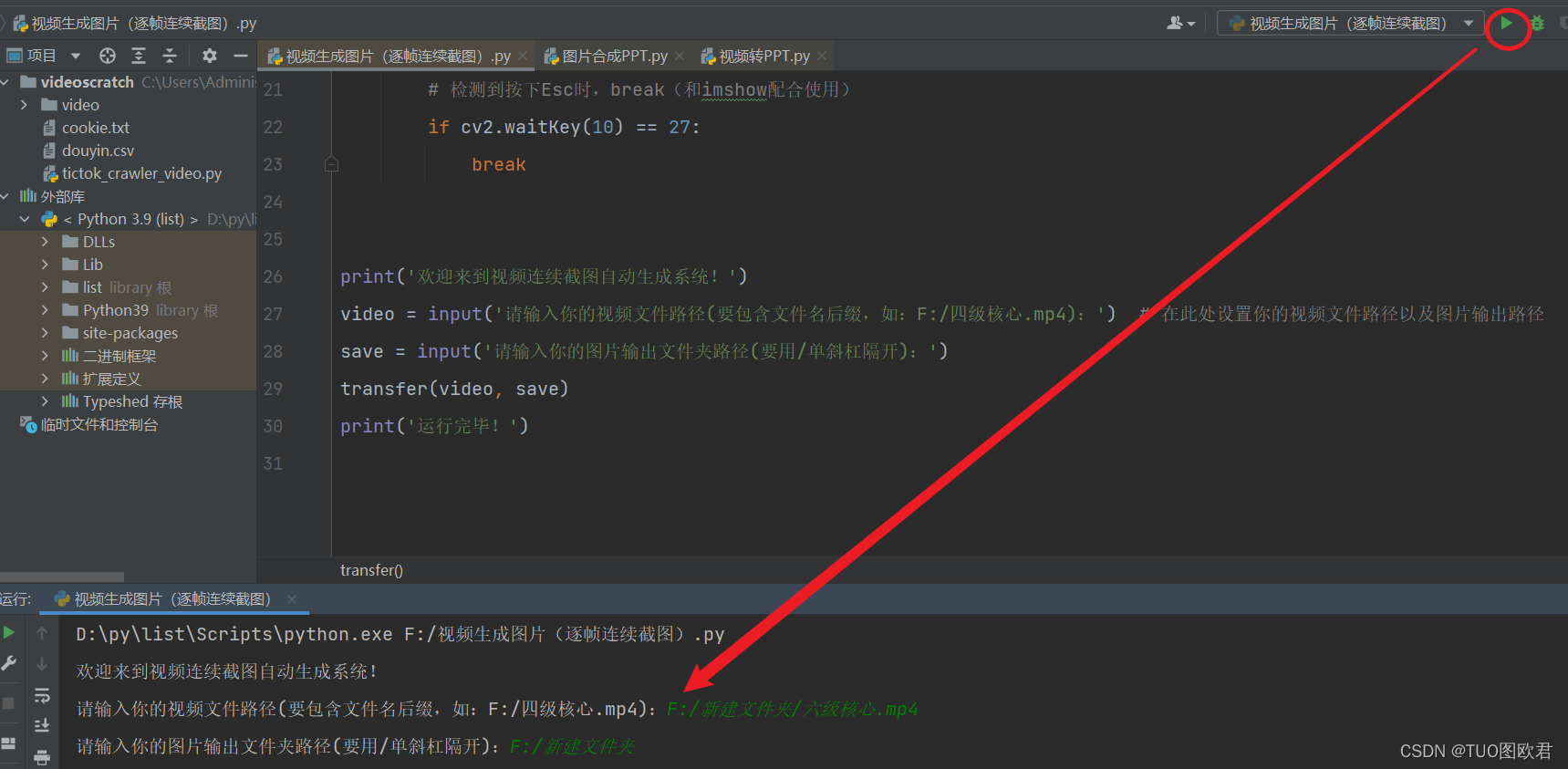Click the run panel layout icon
This screenshot has height=769, width=1568.
pyautogui.click(x=8, y=743)
